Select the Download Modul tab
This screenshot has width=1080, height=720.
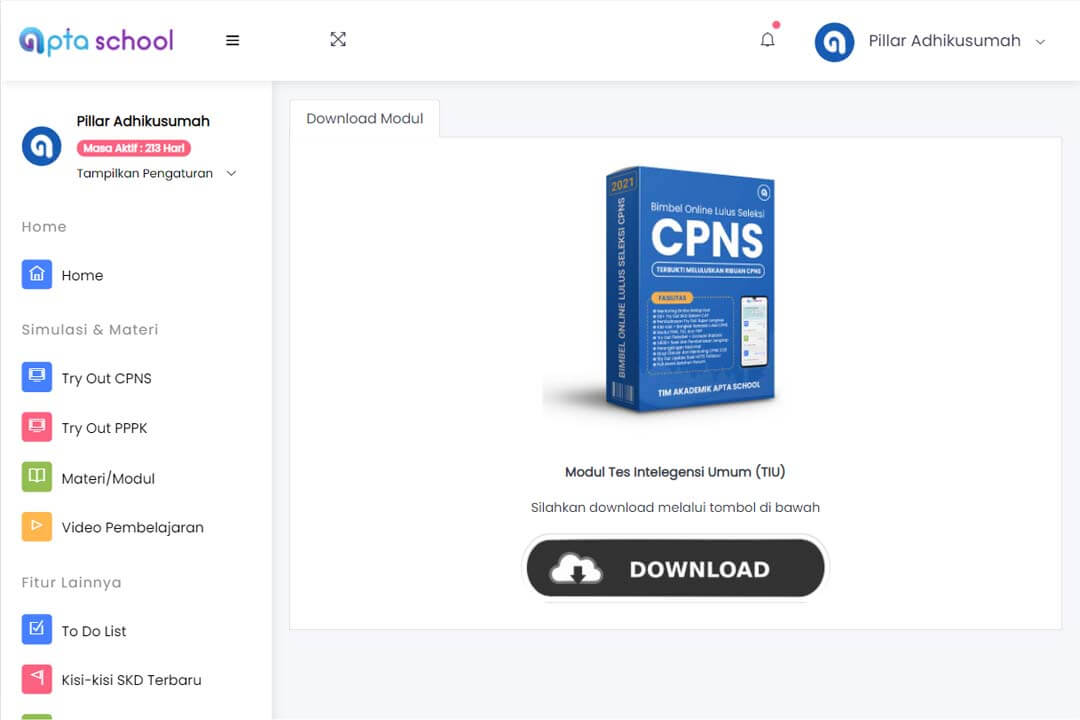click(364, 119)
